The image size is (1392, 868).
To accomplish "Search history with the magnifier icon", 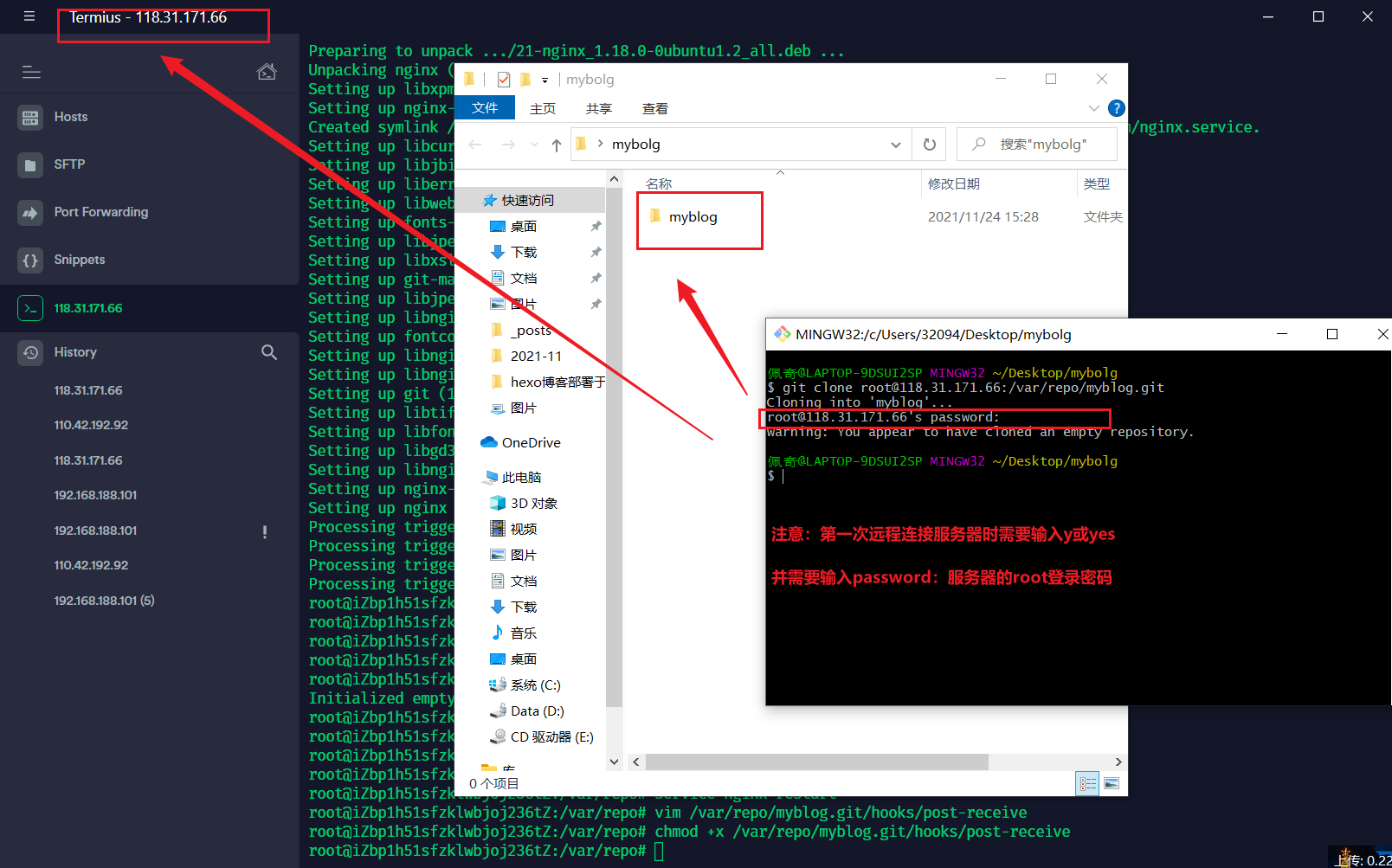I will (x=269, y=352).
